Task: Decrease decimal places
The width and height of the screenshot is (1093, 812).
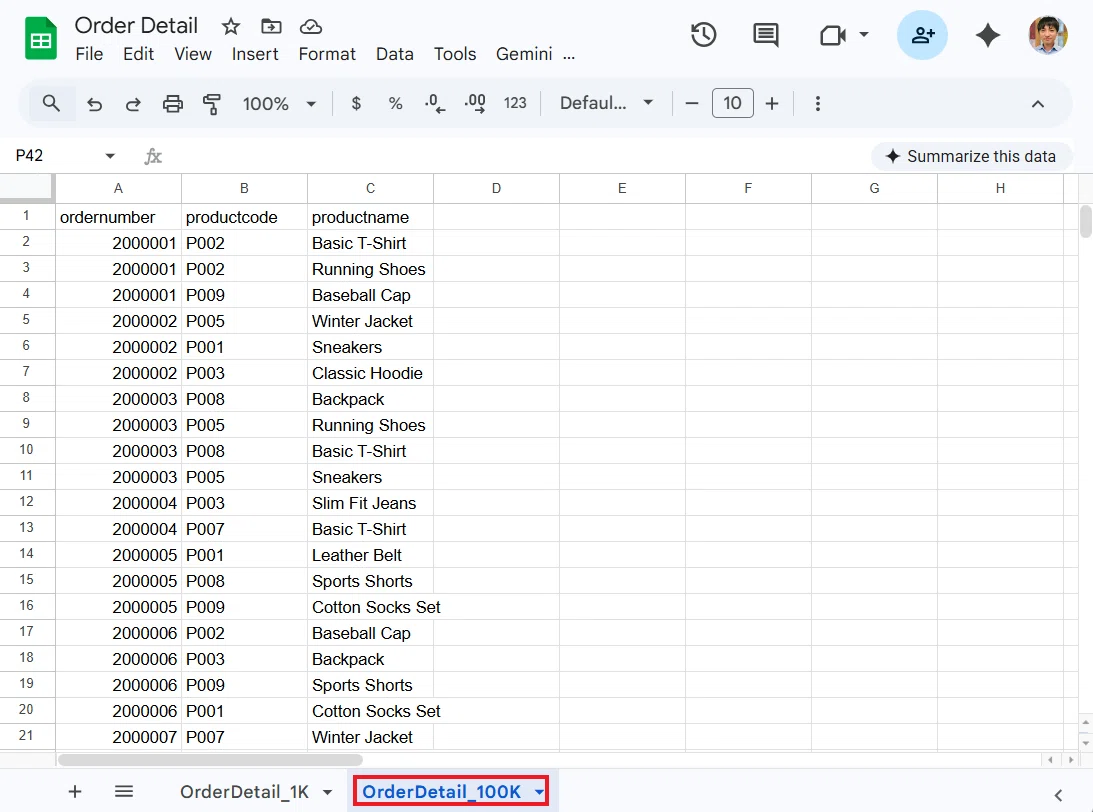Action: [435, 104]
